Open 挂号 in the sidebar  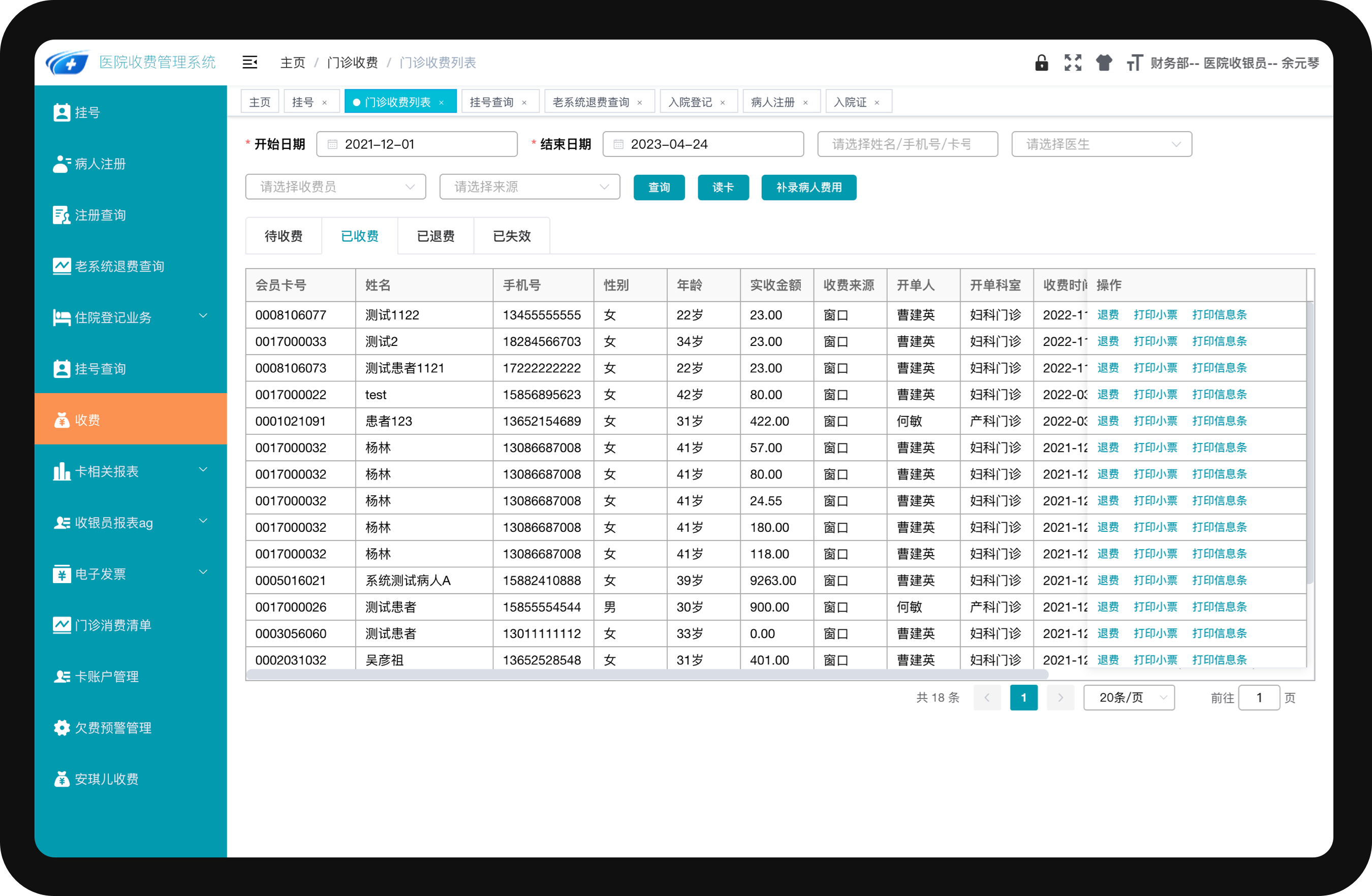click(x=131, y=112)
